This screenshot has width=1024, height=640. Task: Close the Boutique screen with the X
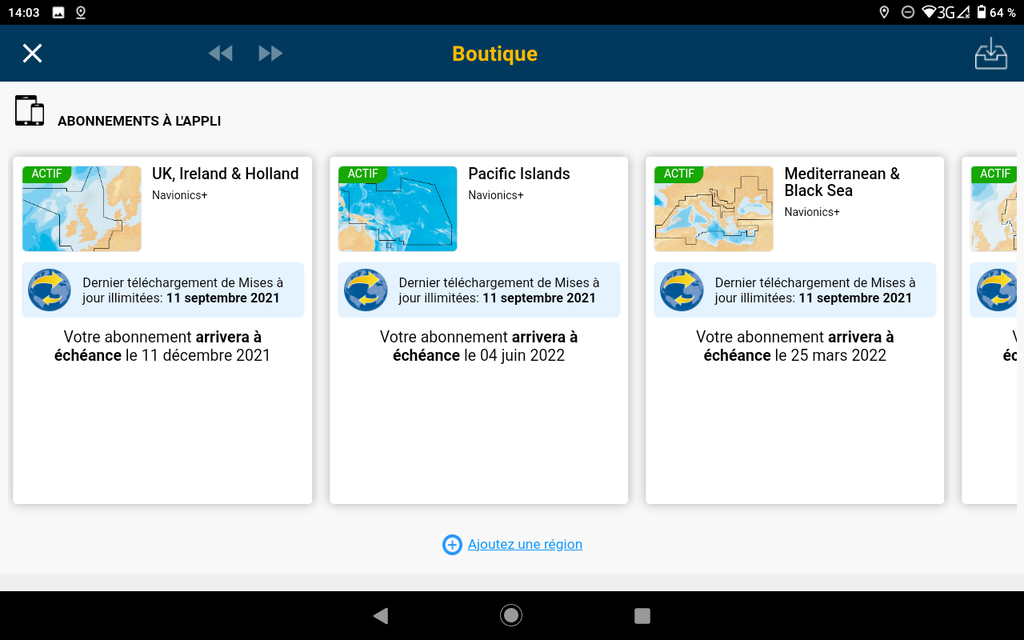32,54
